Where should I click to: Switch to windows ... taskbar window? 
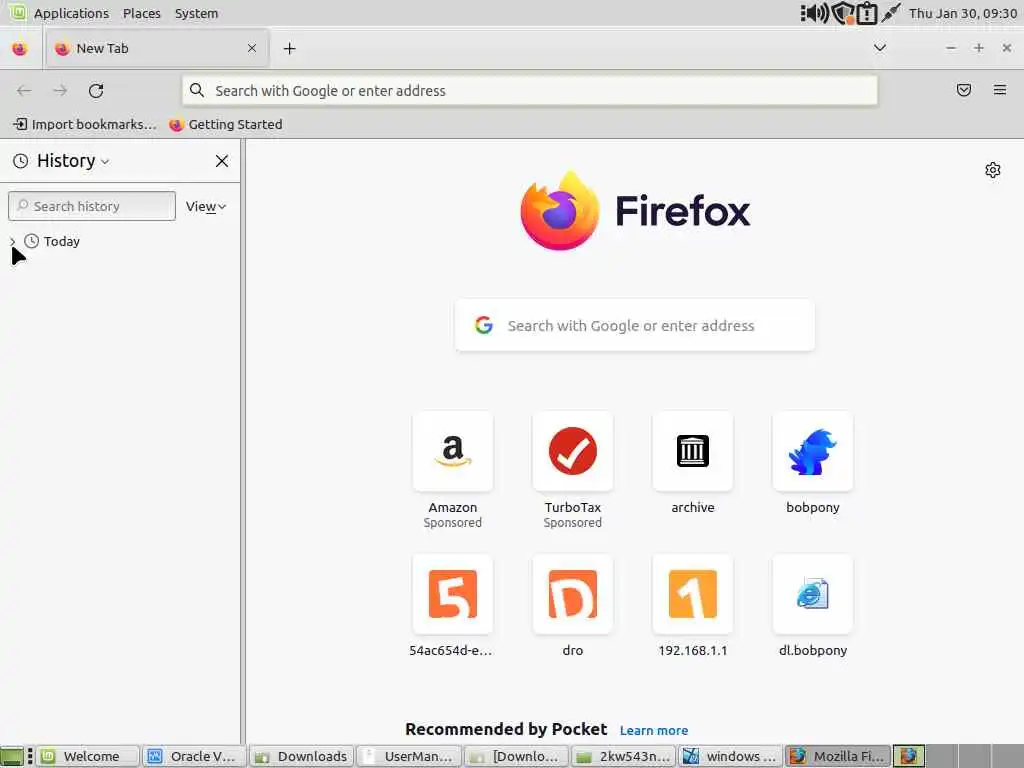tap(730, 756)
